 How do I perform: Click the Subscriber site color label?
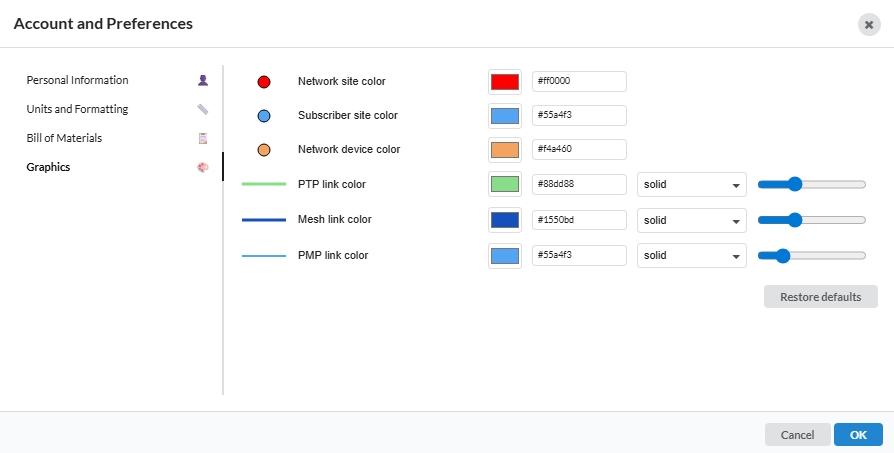348,116
